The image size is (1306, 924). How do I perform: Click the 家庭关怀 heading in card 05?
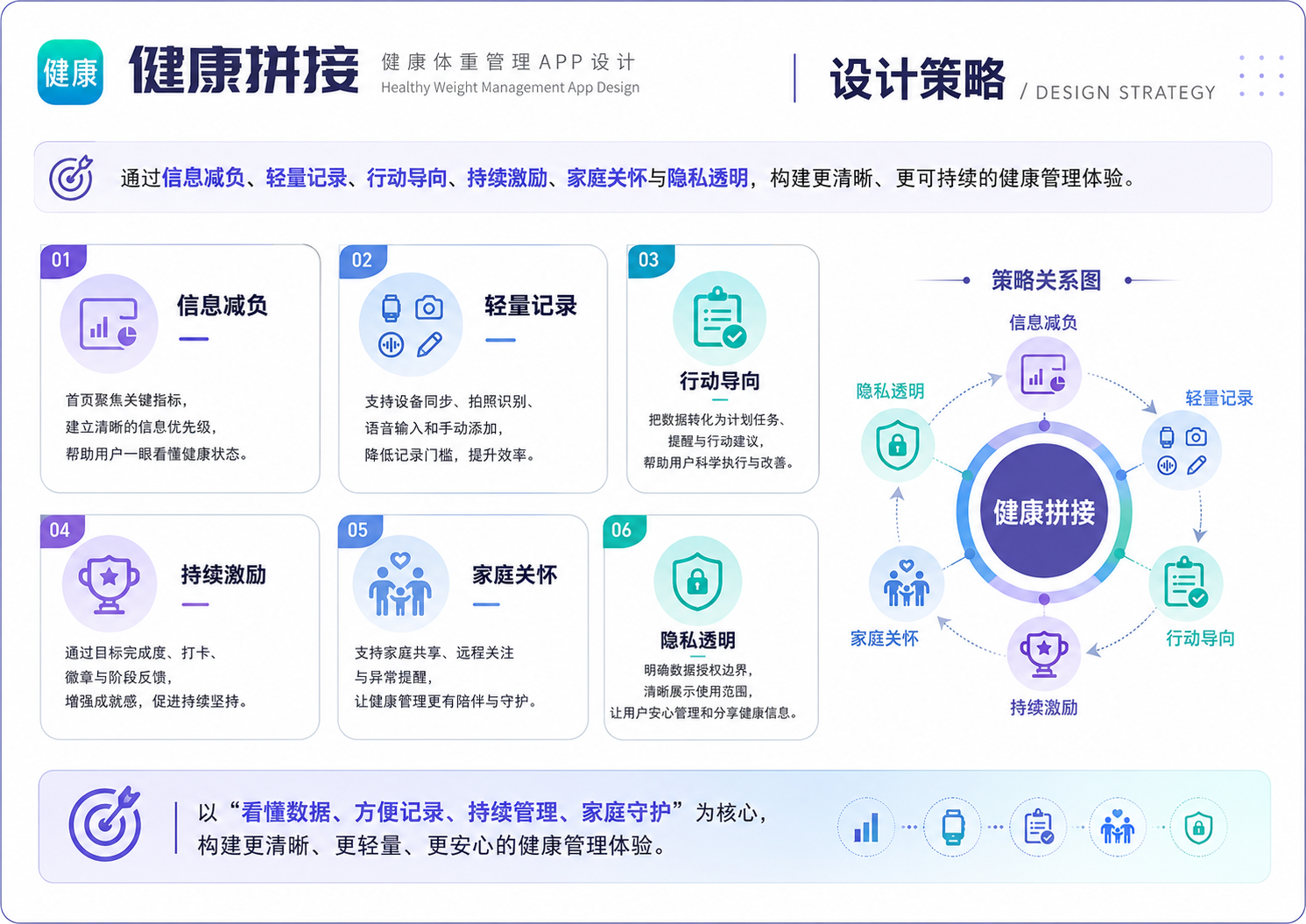[515, 575]
